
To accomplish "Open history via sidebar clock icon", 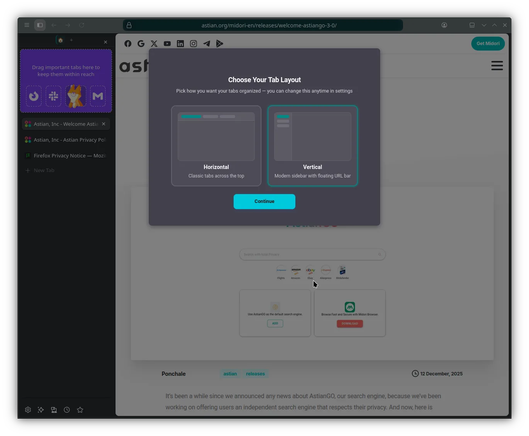I will point(67,410).
